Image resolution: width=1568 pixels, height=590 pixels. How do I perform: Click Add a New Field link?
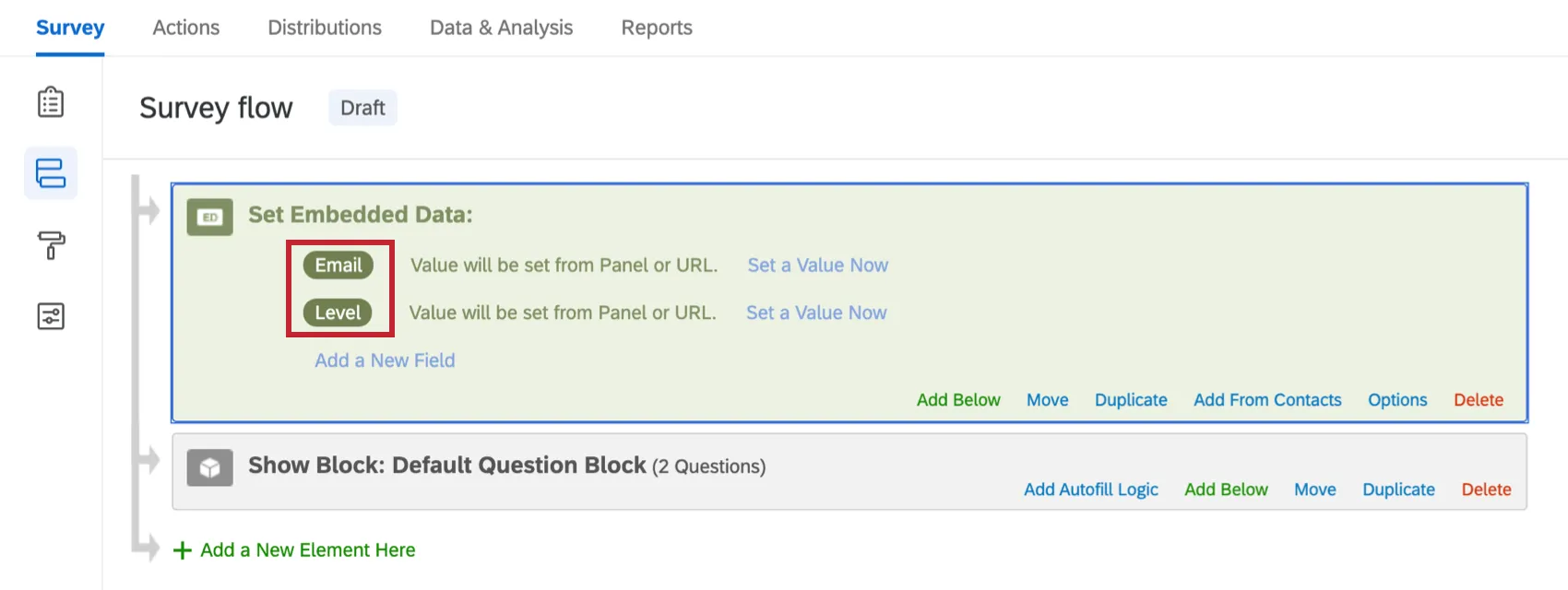384,360
